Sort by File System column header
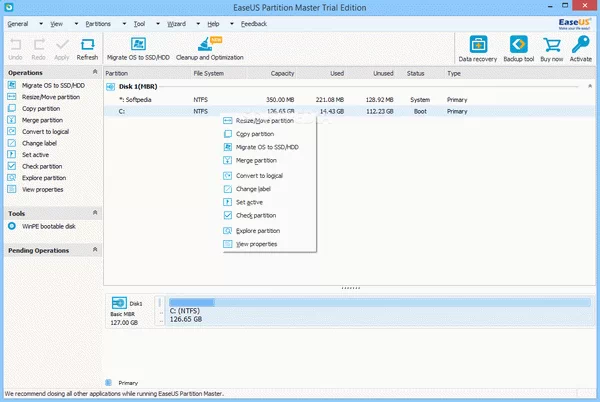Image resolution: width=600 pixels, height=402 pixels. (218, 73)
